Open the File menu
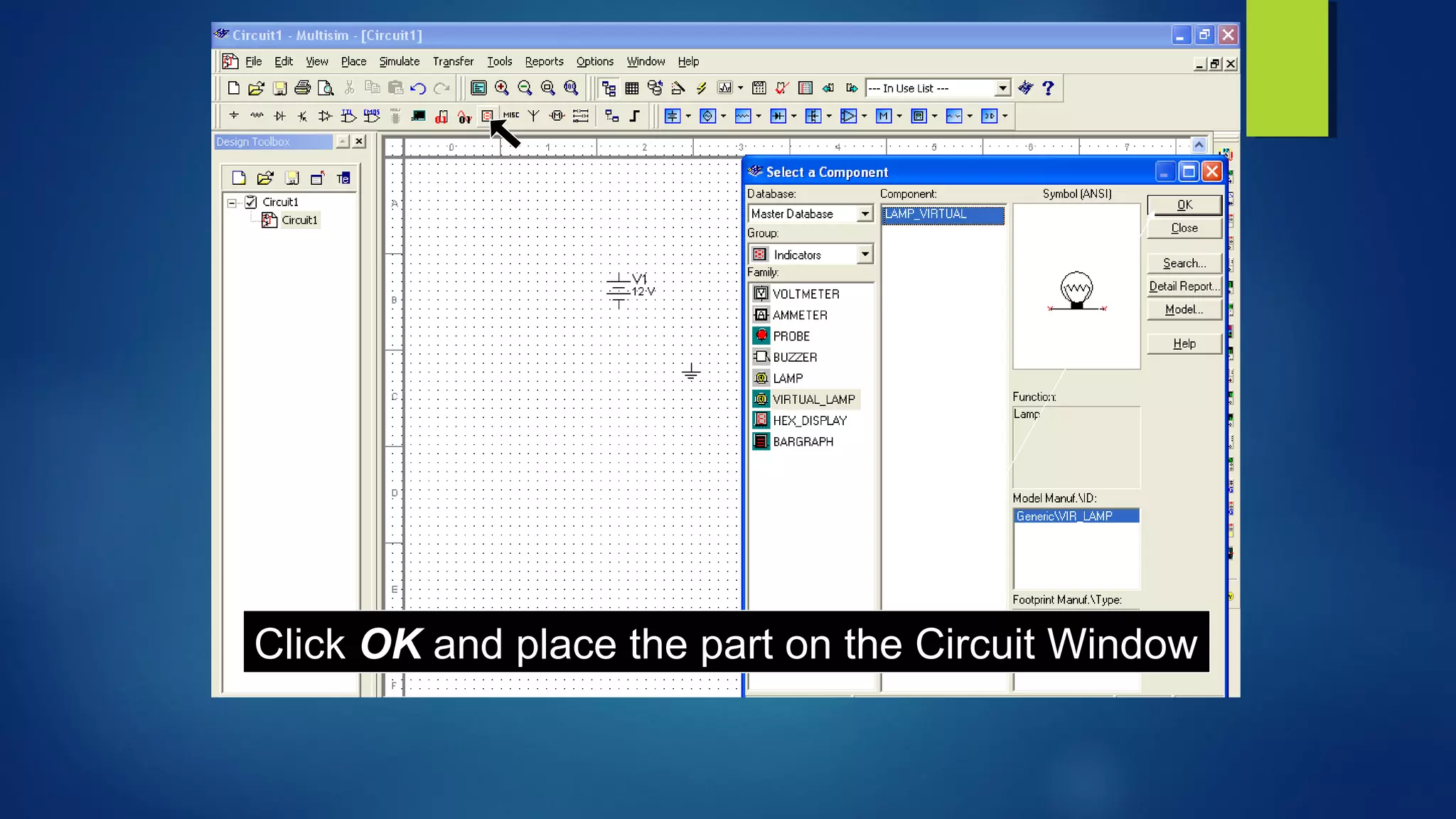 tap(254, 62)
